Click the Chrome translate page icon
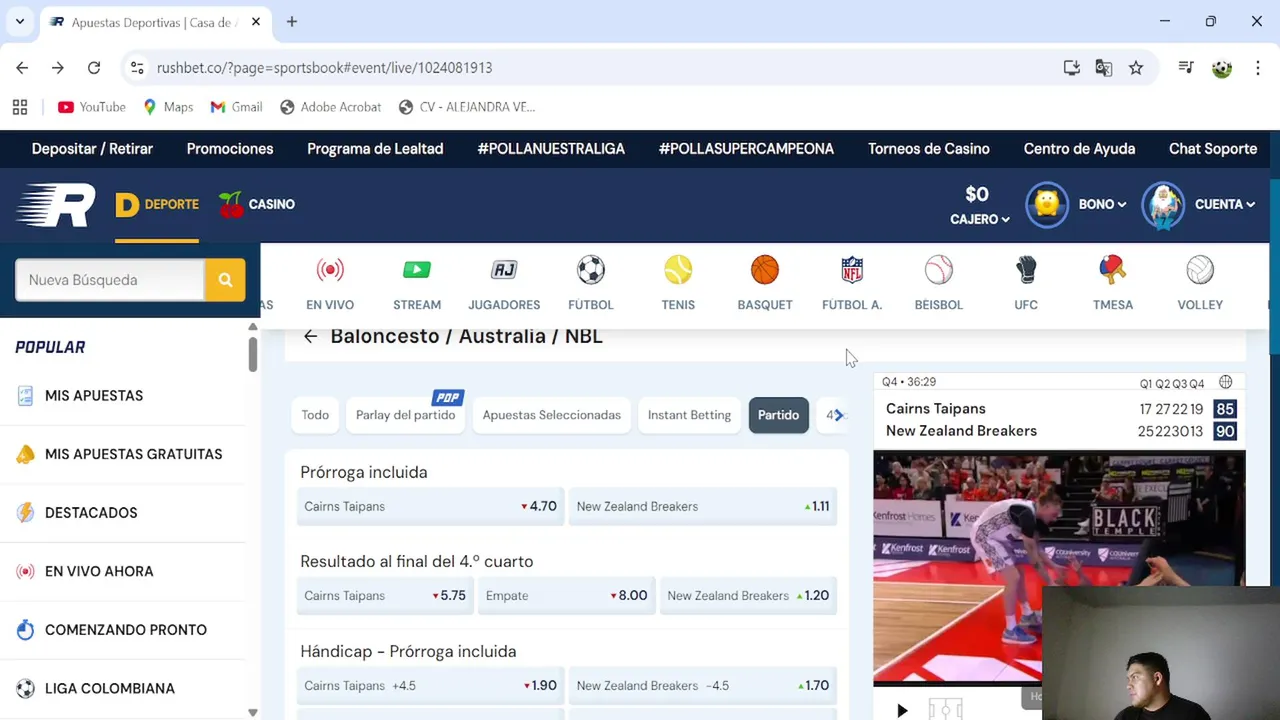 [1104, 68]
